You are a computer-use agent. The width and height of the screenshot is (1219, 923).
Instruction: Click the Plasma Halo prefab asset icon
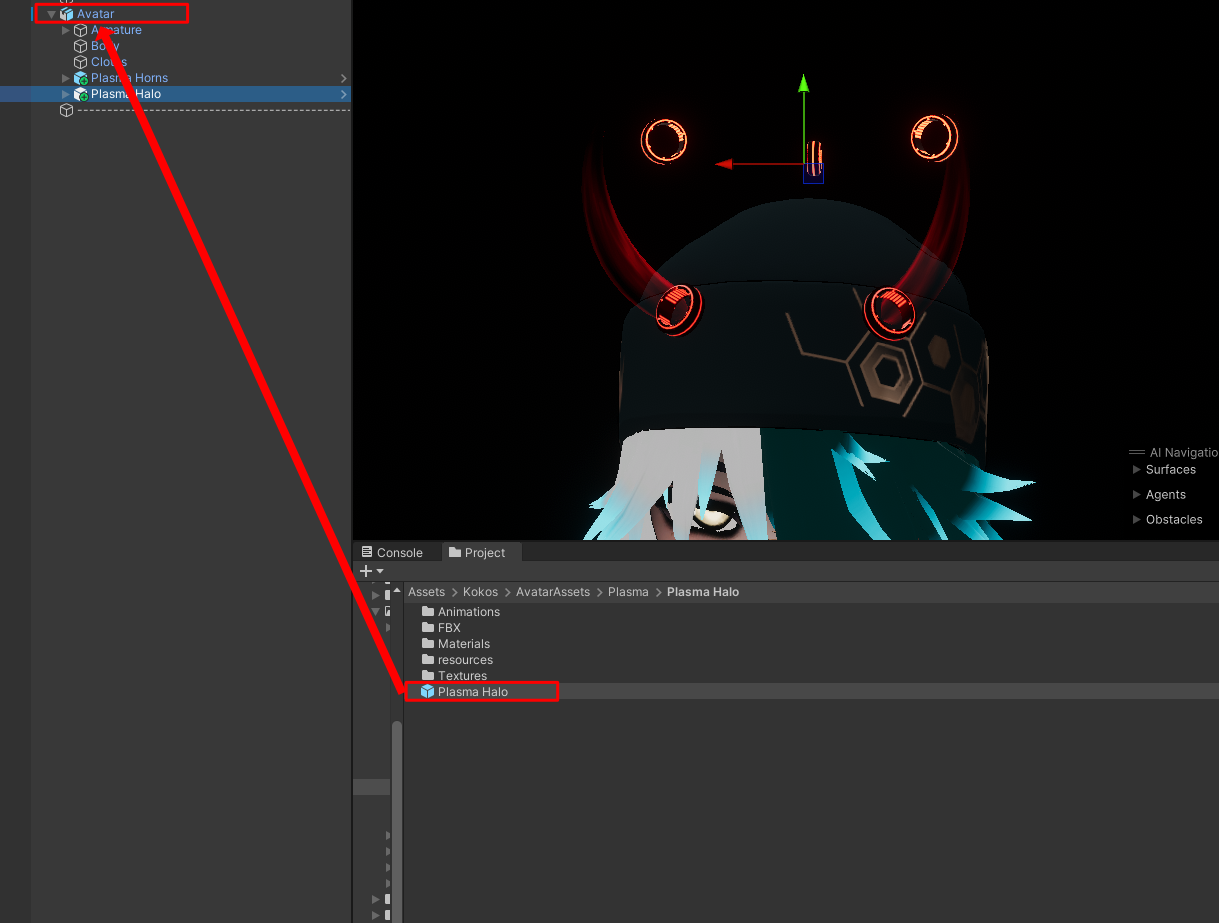(427, 692)
